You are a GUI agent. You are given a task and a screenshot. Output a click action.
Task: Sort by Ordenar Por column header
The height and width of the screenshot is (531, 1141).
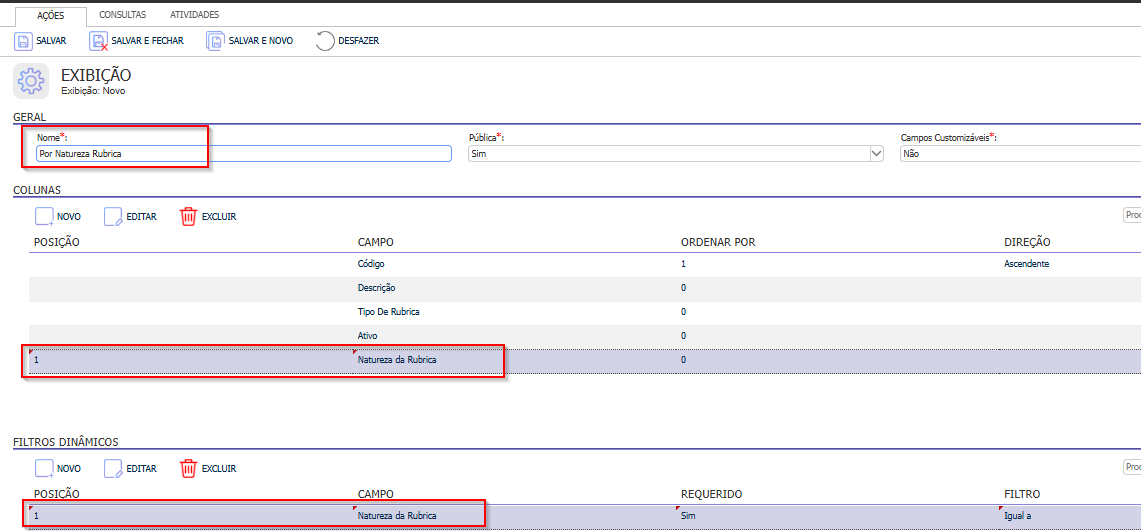[x=717, y=242]
